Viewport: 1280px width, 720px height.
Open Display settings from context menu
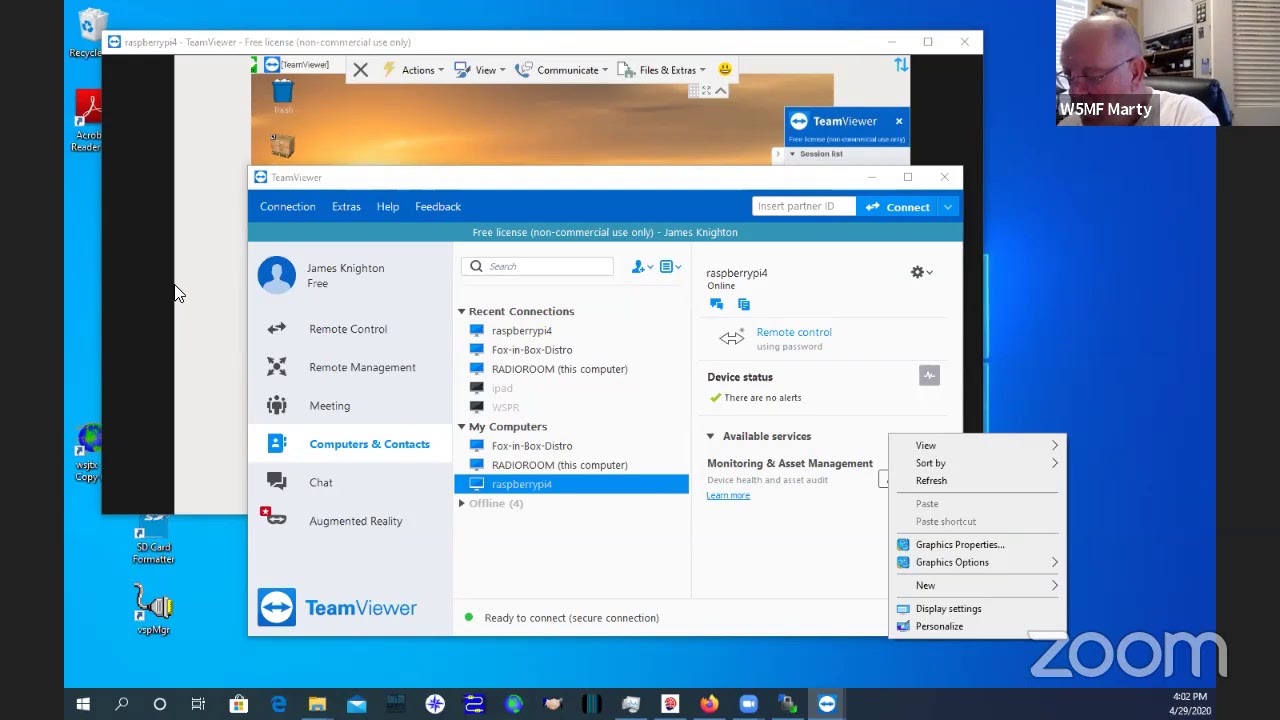pos(977,609)
